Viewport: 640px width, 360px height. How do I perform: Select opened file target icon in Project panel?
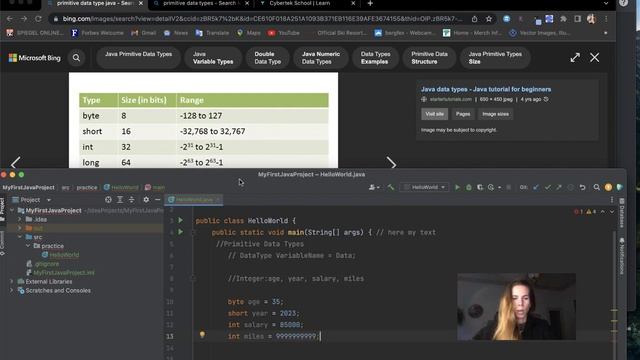108,200
